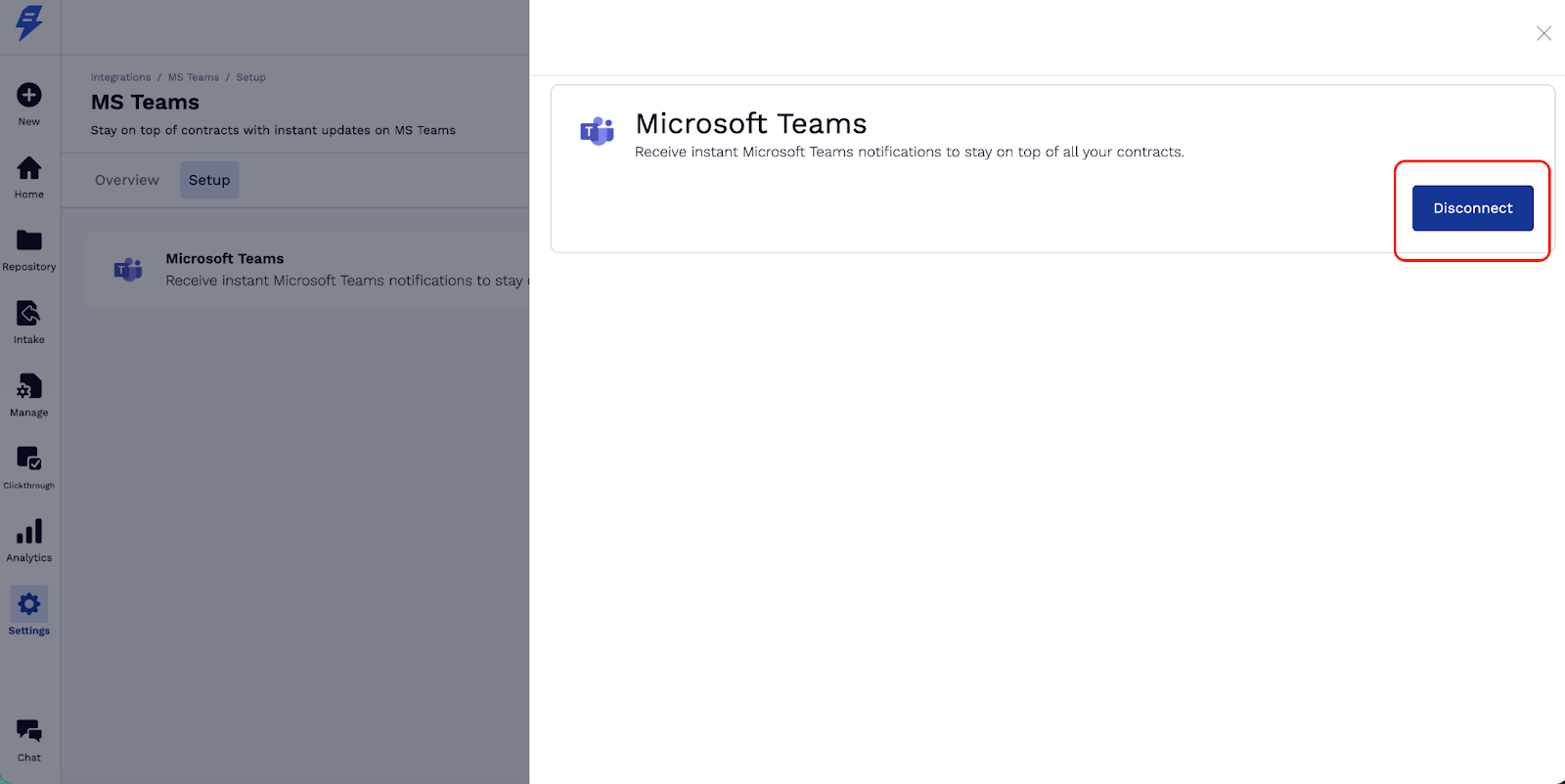Click the large Microsoft Teams heading in panel
Viewport: 1565px width, 784px height.
pos(751,124)
